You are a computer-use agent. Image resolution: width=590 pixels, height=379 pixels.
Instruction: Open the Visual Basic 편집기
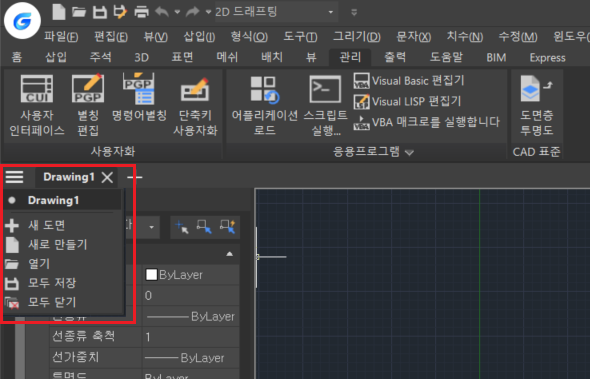(409, 81)
